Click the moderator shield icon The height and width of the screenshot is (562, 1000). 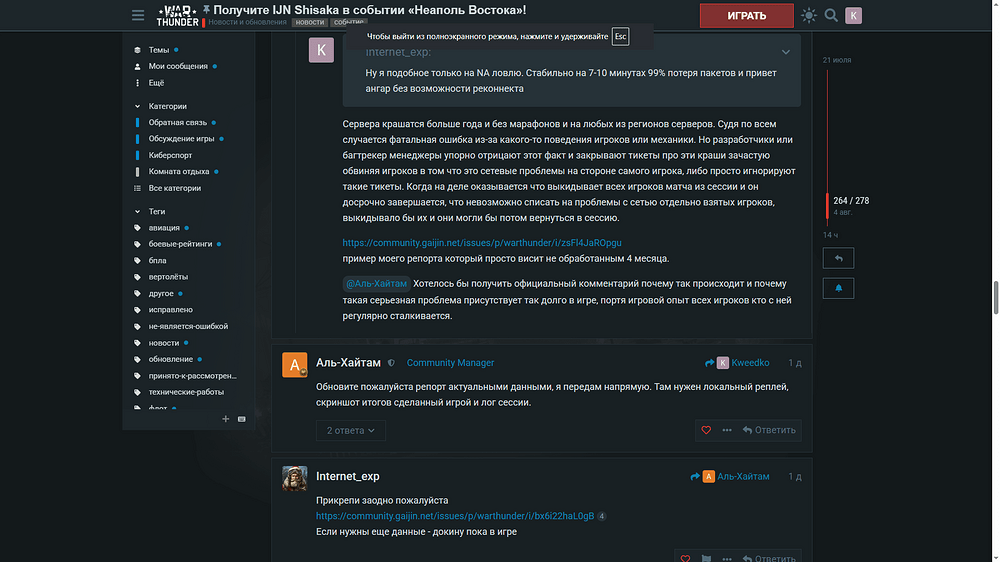point(391,363)
